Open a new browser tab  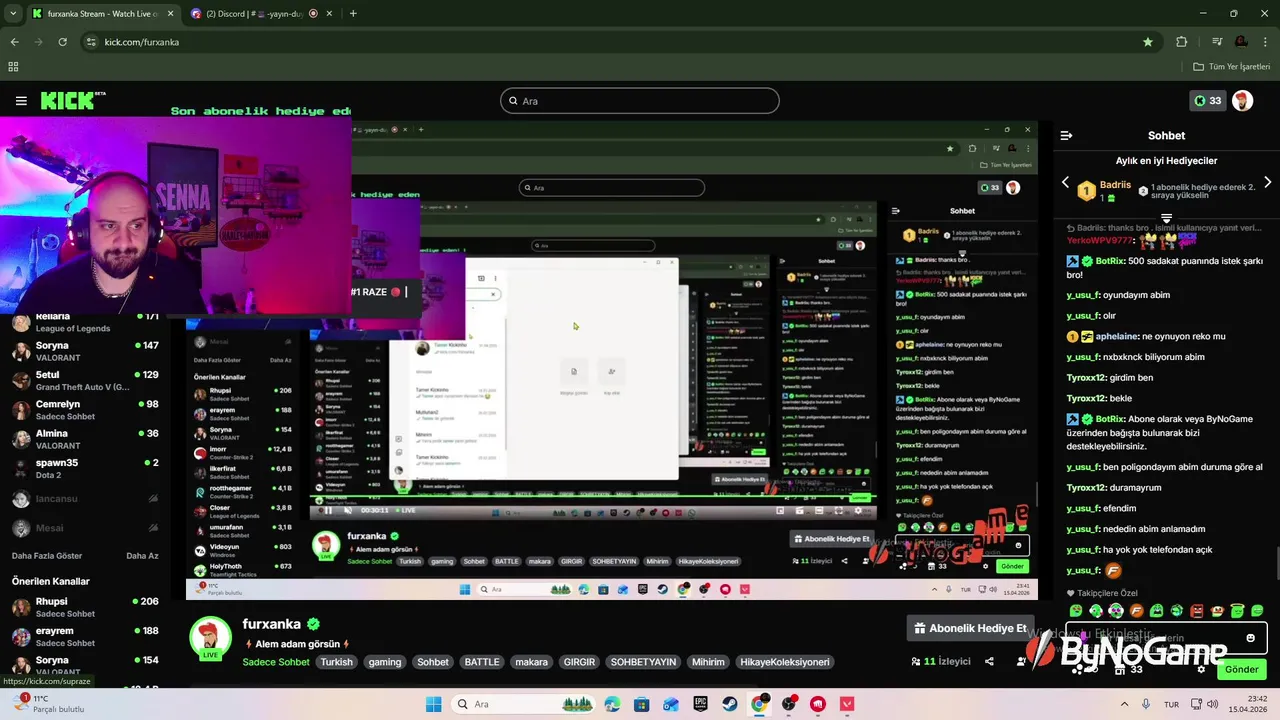(x=353, y=13)
